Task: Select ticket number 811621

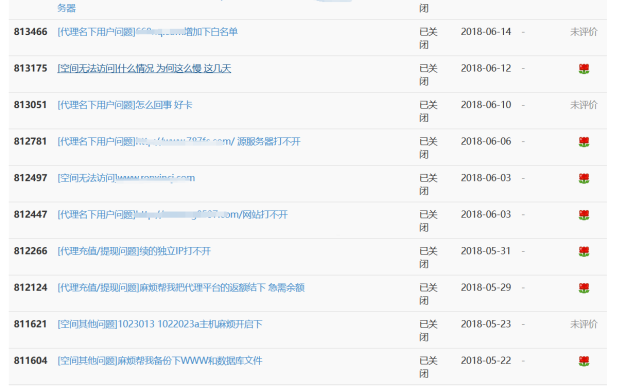Action: pos(30,324)
